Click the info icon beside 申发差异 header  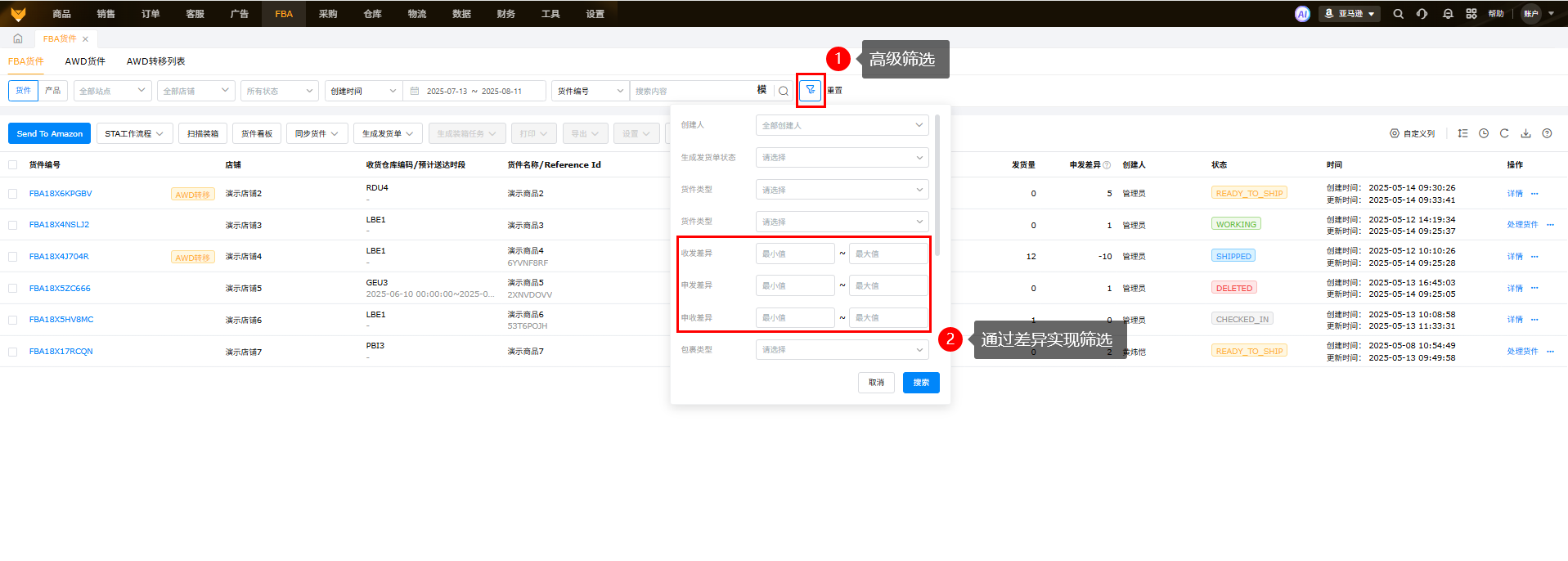(1107, 165)
